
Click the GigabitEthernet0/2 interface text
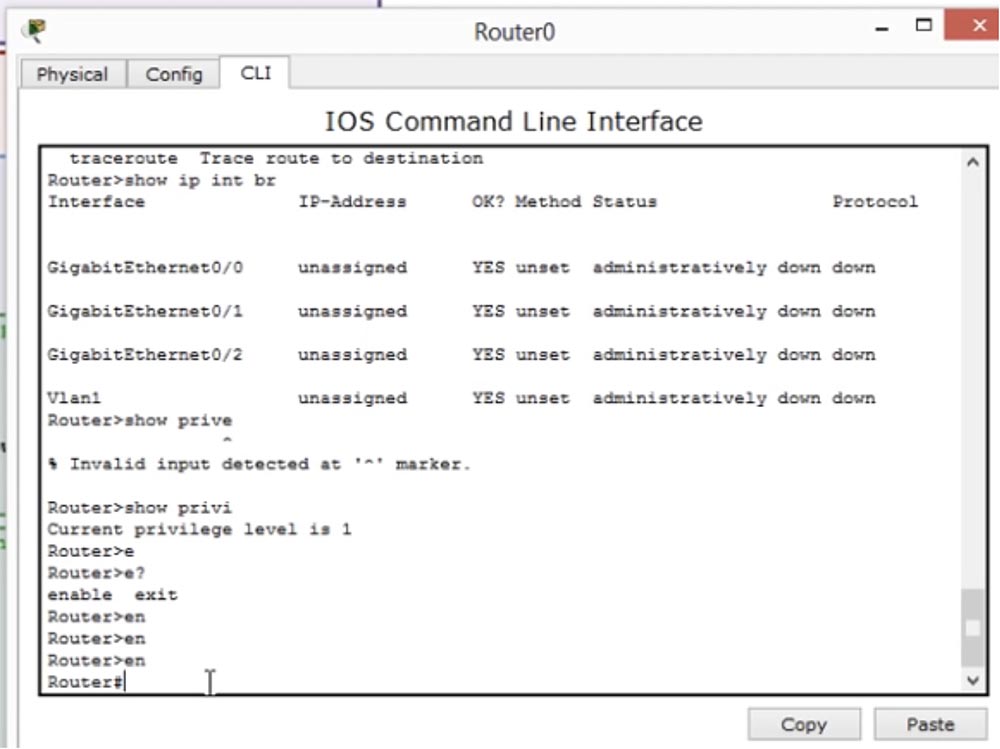(145, 355)
